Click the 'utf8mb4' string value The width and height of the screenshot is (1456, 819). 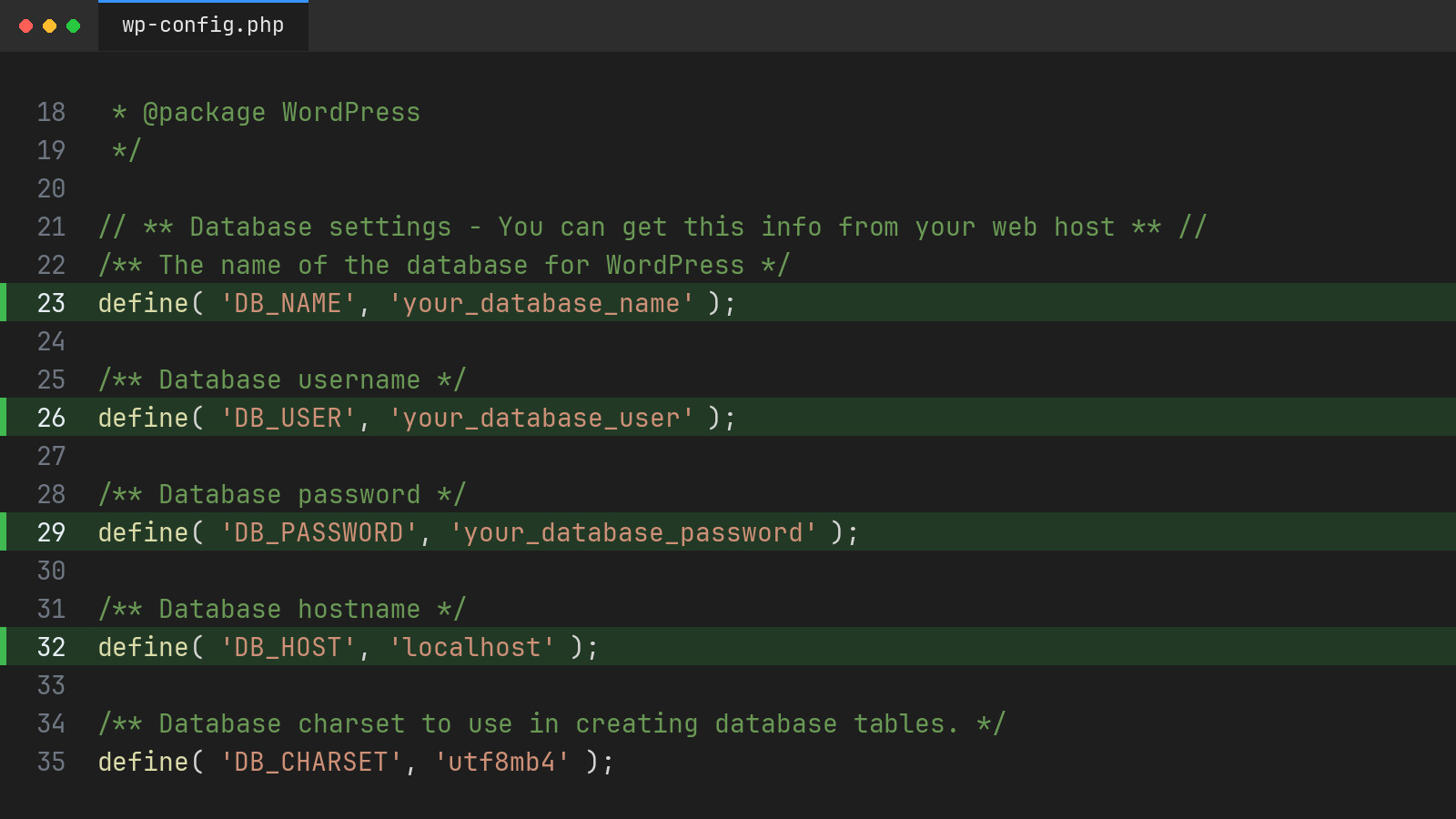coord(502,762)
